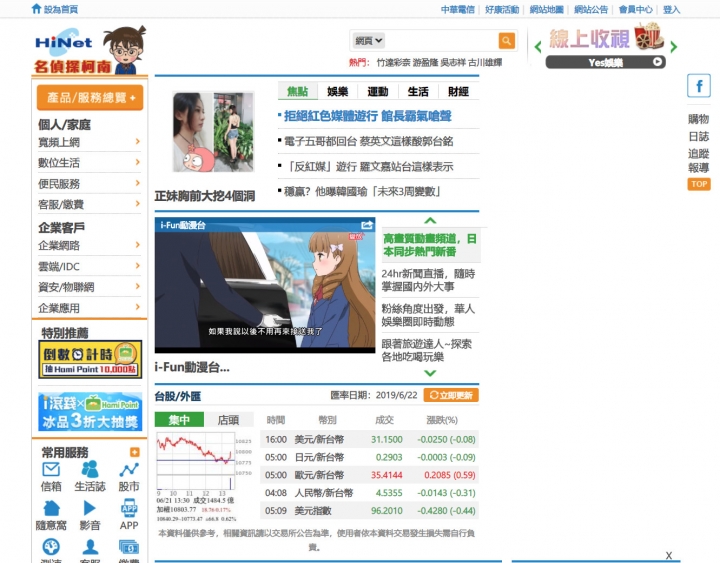Click the right green arrow of the banner
720x563 pixels.
pyautogui.click(x=673, y=47)
